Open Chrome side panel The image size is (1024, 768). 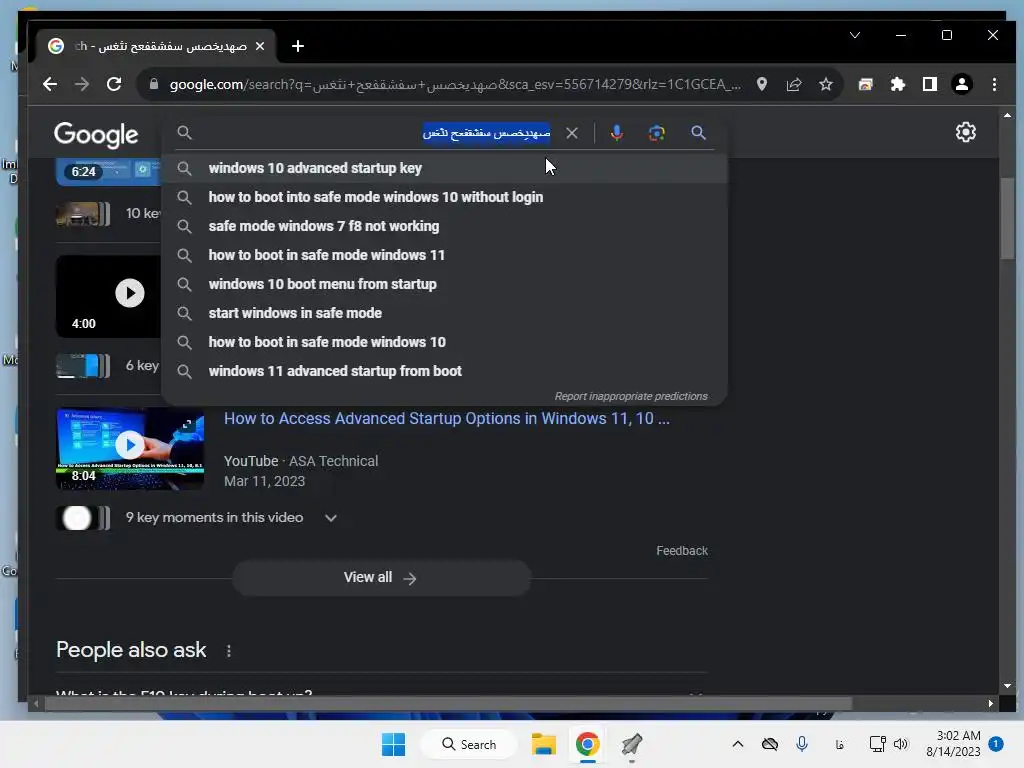pos(930,84)
